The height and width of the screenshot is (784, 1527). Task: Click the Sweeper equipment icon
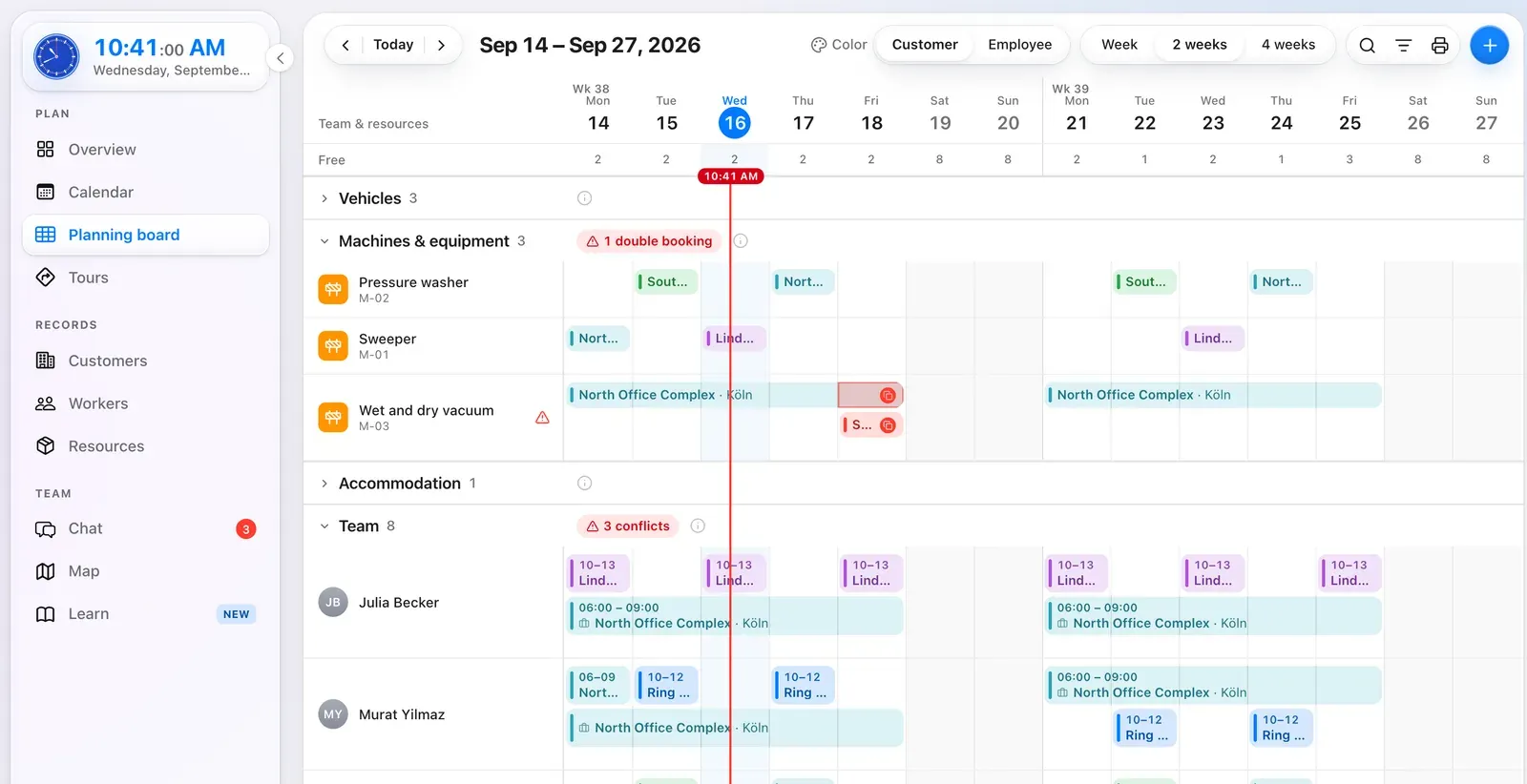click(333, 345)
